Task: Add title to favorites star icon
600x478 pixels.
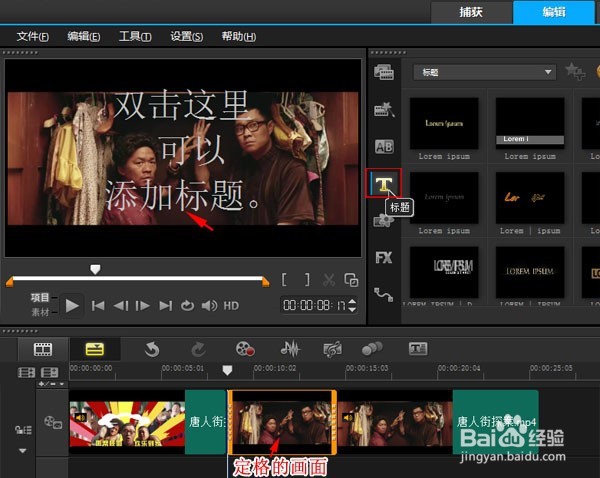Action: tap(575, 72)
